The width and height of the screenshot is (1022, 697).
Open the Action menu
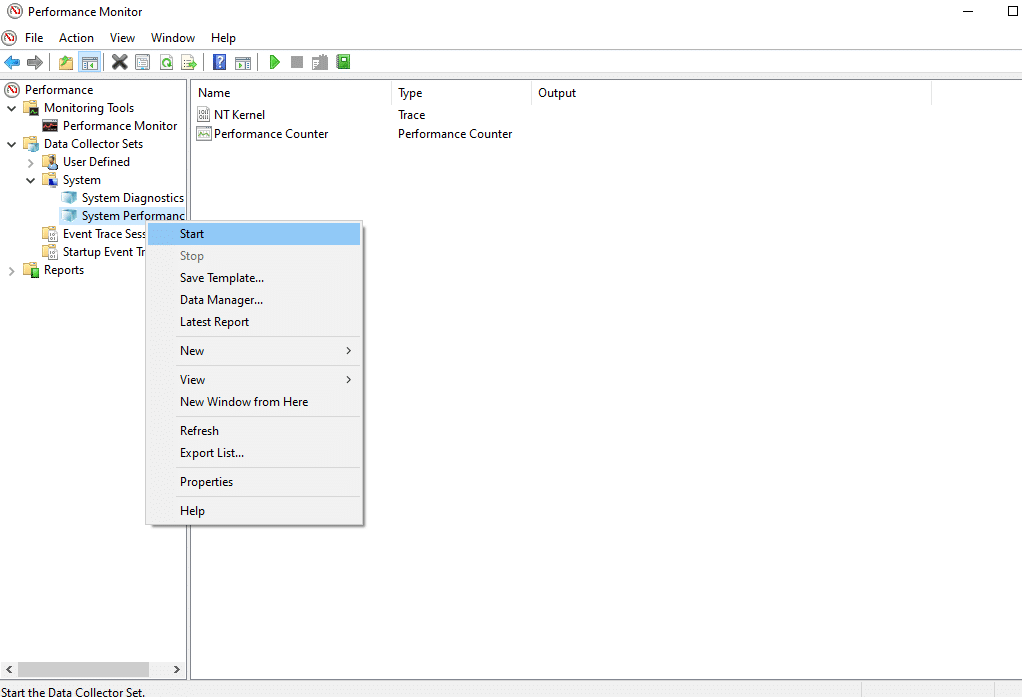(x=76, y=38)
